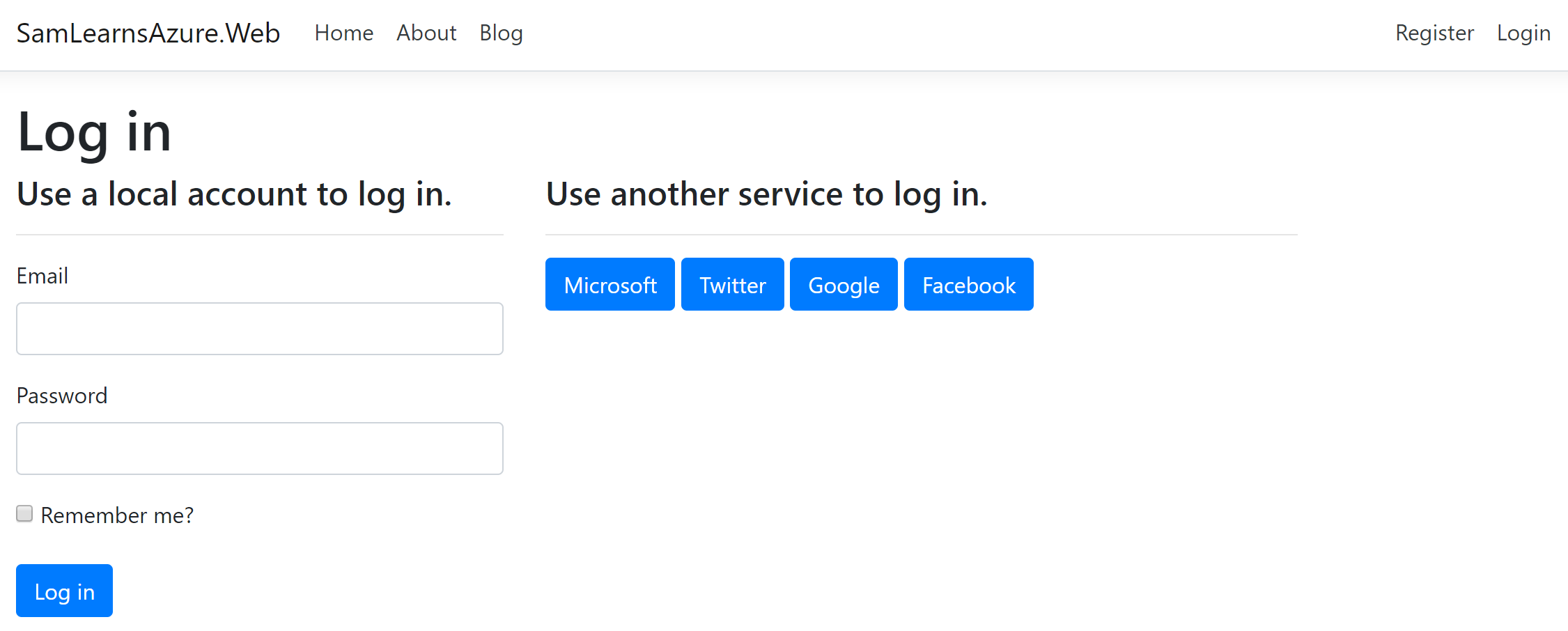Click the Password field label
Image resolution: width=1568 pixels, height=631 pixels.
pos(62,396)
